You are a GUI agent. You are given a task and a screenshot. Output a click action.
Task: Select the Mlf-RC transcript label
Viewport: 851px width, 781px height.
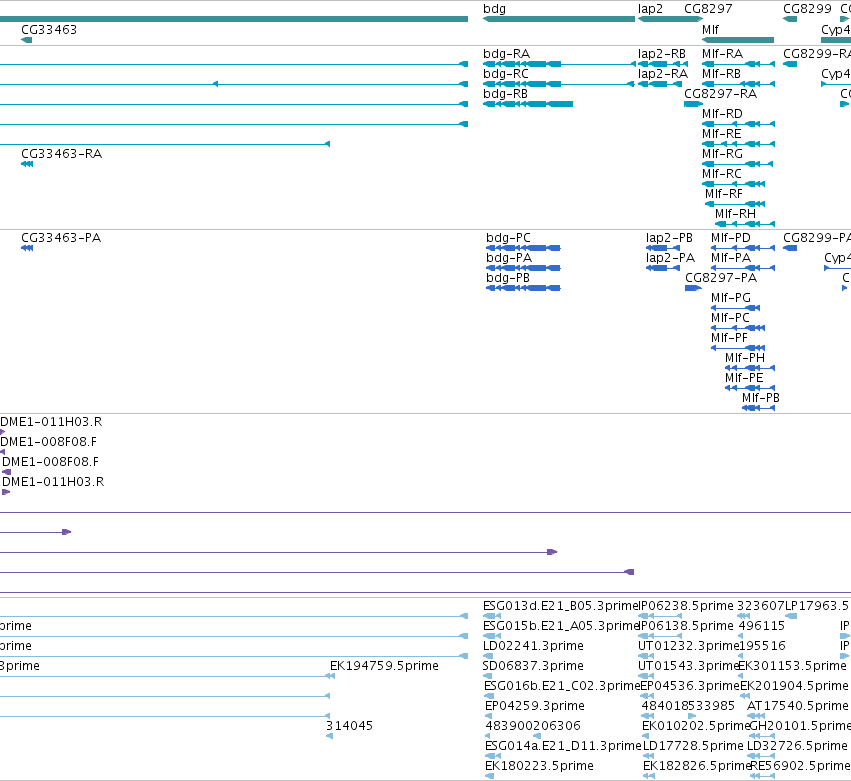tap(722, 174)
